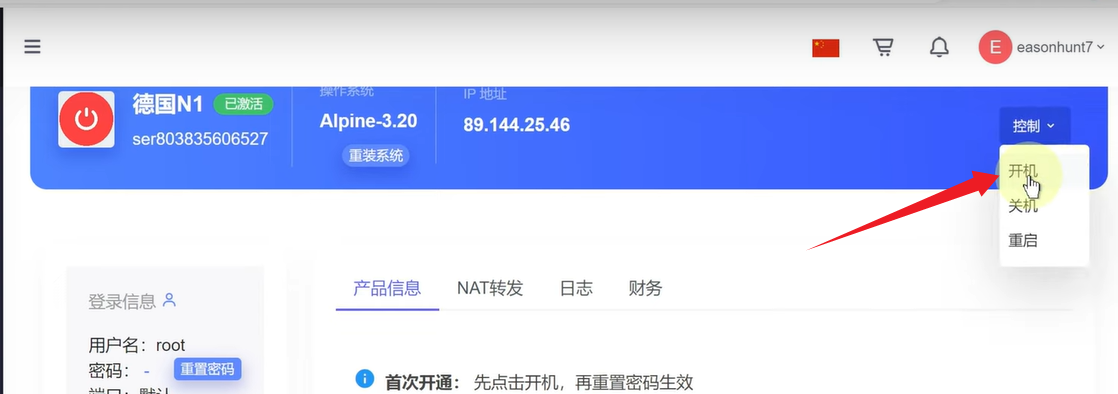Switch to the 日志 tab
The image size is (1118, 394).
click(576, 288)
